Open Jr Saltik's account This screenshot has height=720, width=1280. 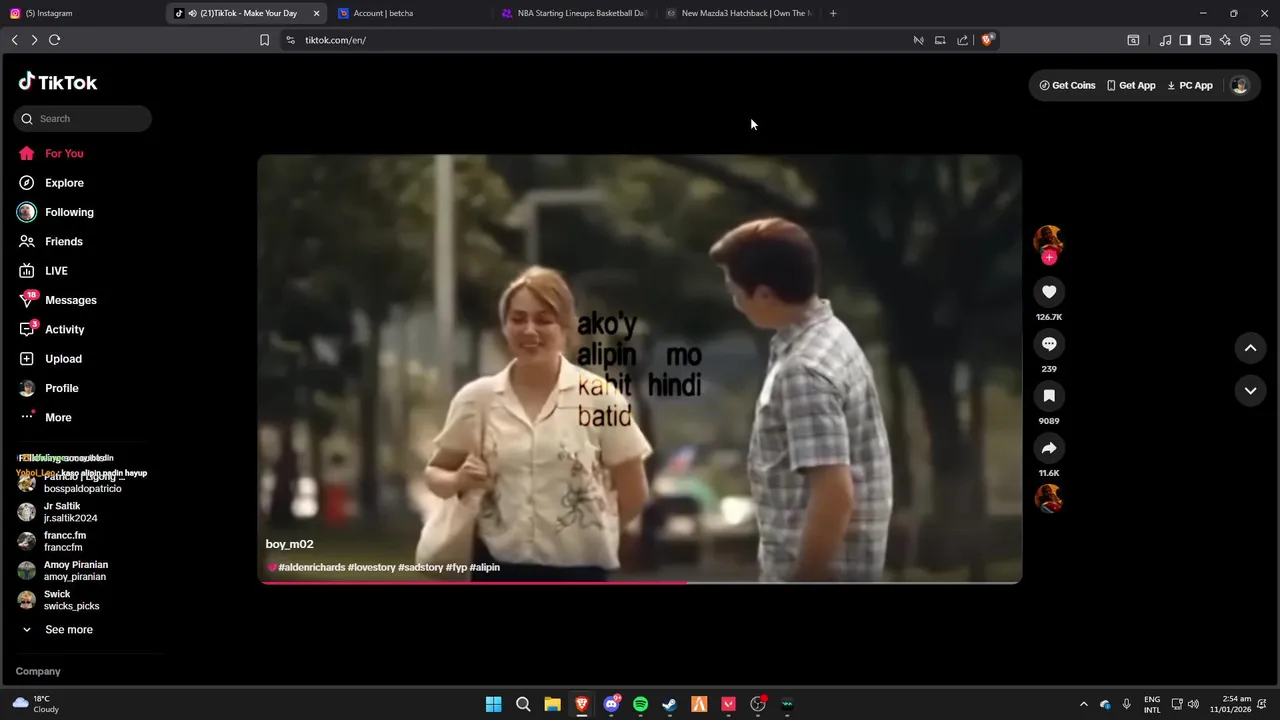click(70, 512)
